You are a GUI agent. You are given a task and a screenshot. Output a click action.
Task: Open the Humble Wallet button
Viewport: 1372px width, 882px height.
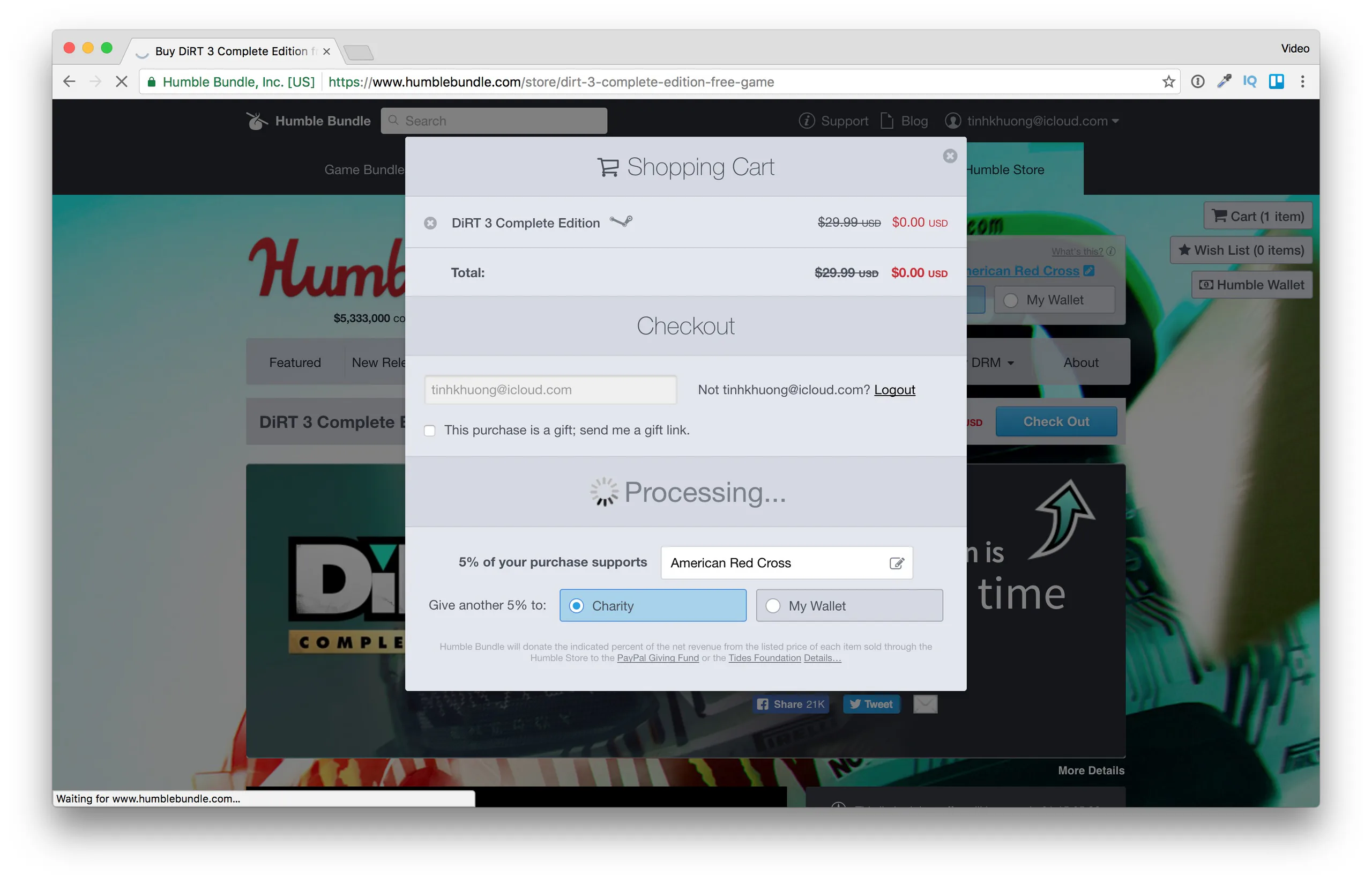click(1251, 285)
